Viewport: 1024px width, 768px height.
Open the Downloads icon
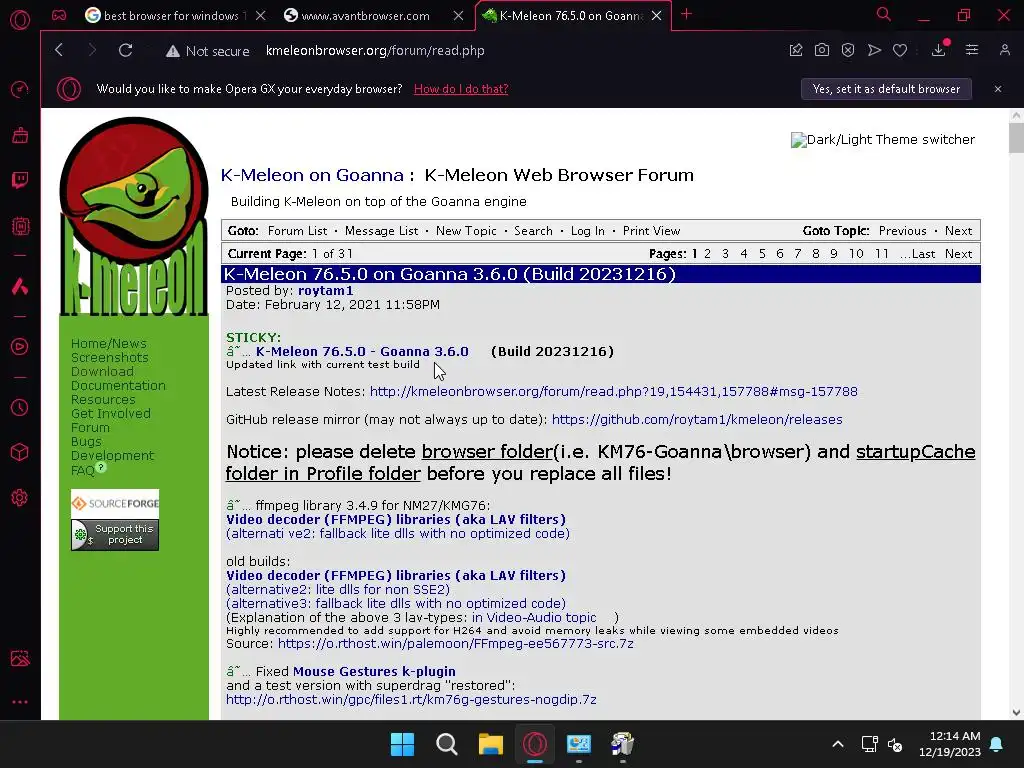click(x=938, y=50)
